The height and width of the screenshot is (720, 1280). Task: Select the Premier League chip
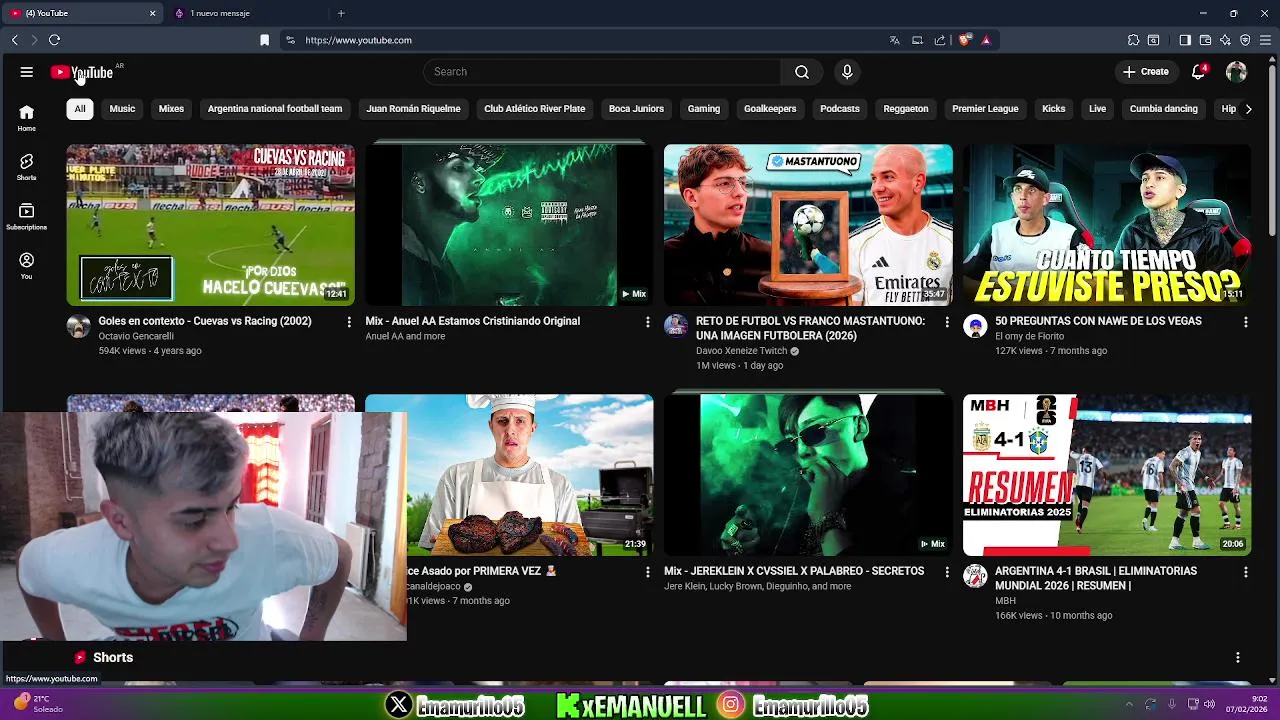tap(985, 109)
